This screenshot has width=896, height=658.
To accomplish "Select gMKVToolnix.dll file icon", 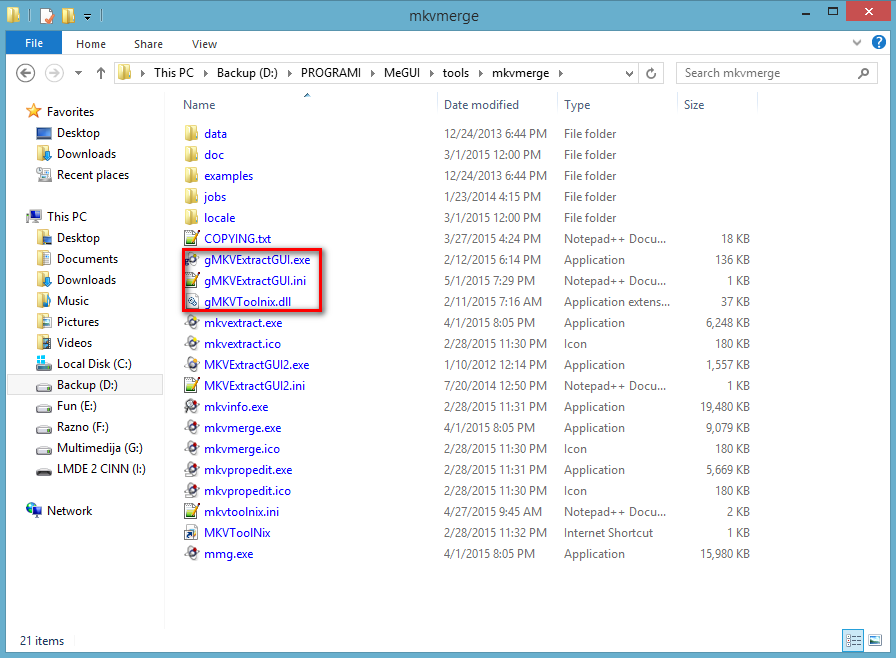I will (x=191, y=302).
